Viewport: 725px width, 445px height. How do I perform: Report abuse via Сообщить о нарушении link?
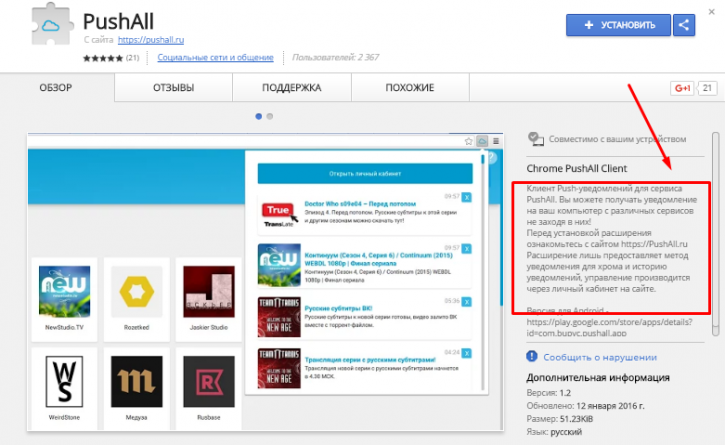600,357
